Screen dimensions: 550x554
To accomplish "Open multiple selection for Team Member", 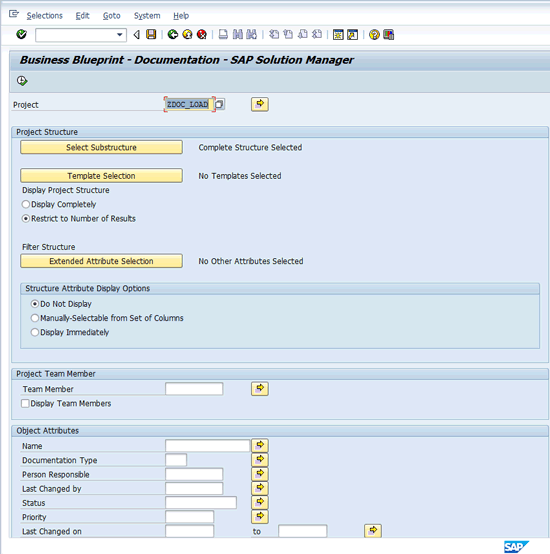I will click(x=260, y=389).
